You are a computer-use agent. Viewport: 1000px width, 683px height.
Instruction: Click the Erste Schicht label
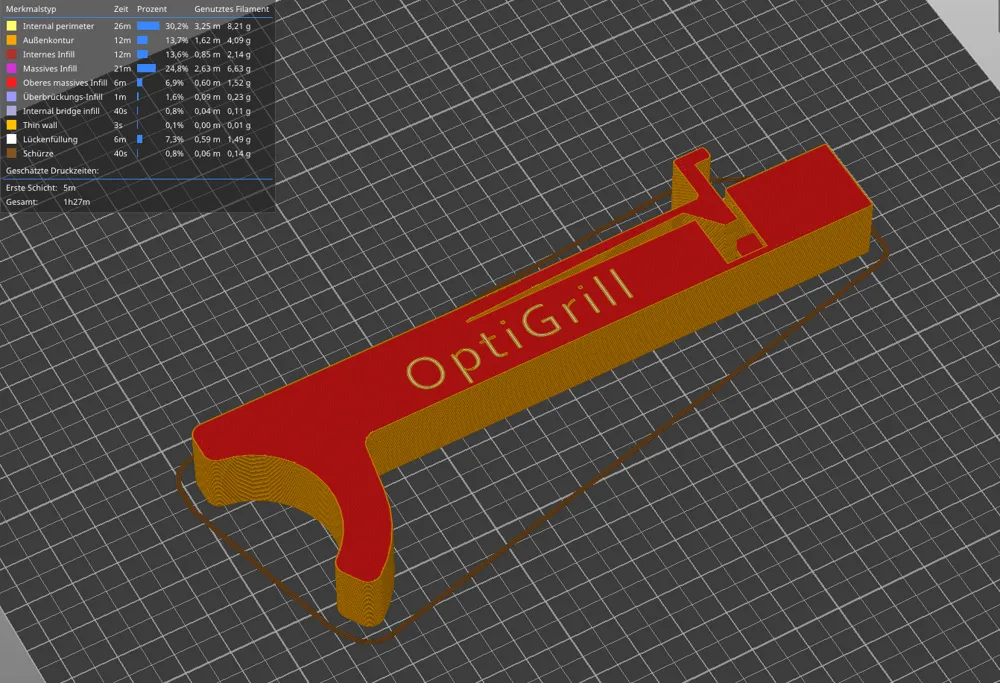tap(31, 188)
